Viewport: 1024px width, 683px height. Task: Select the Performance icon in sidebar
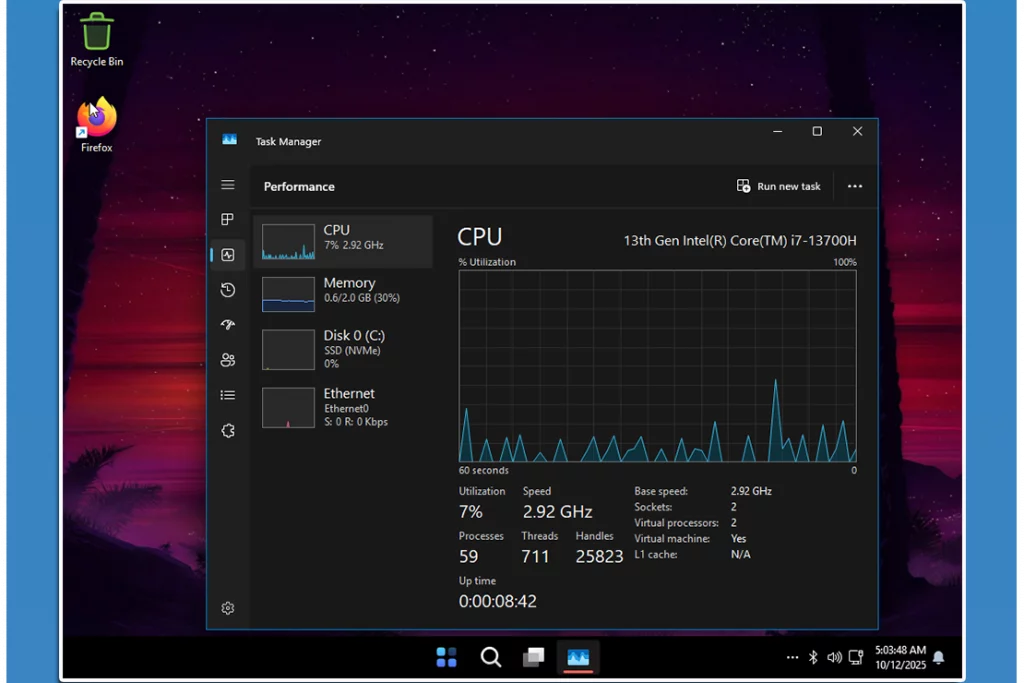tap(228, 255)
